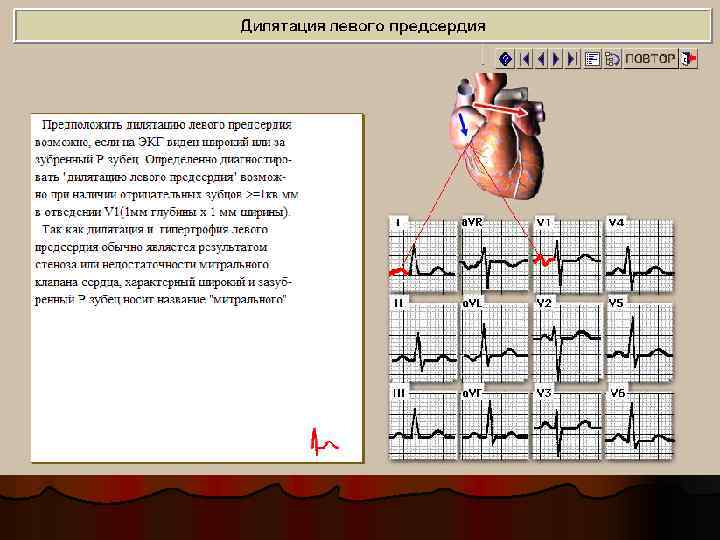Select the lead I ECG tracing

422,254
